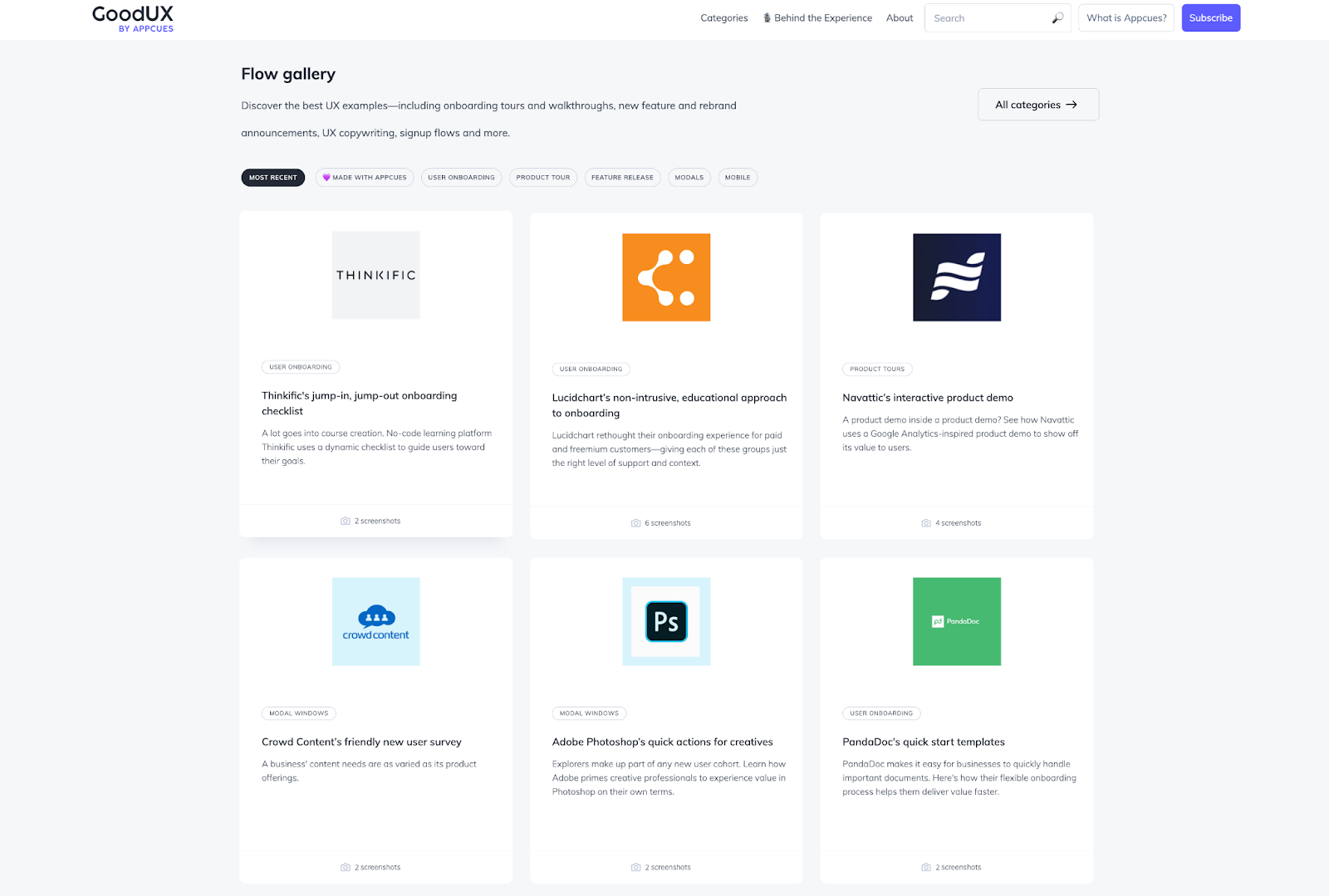Click Navattic card description text
Image resolution: width=1329 pixels, height=896 pixels.
[960, 433]
